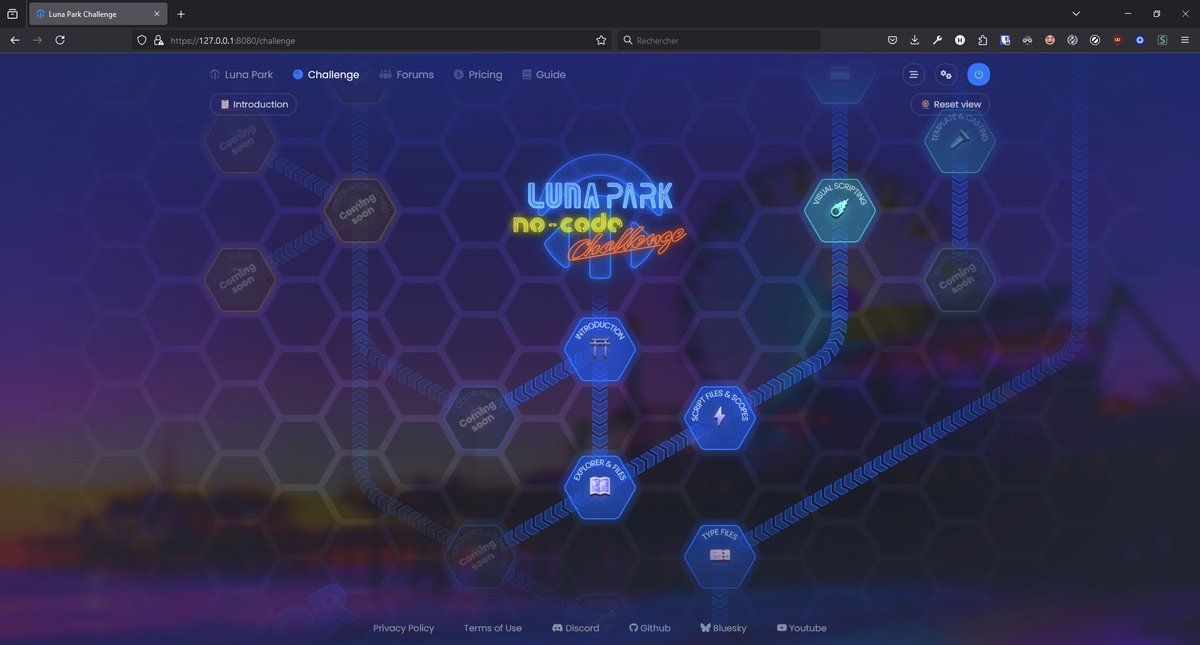Open the Github footer link
The height and width of the screenshot is (645, 1200).
(x=650, y=628)
